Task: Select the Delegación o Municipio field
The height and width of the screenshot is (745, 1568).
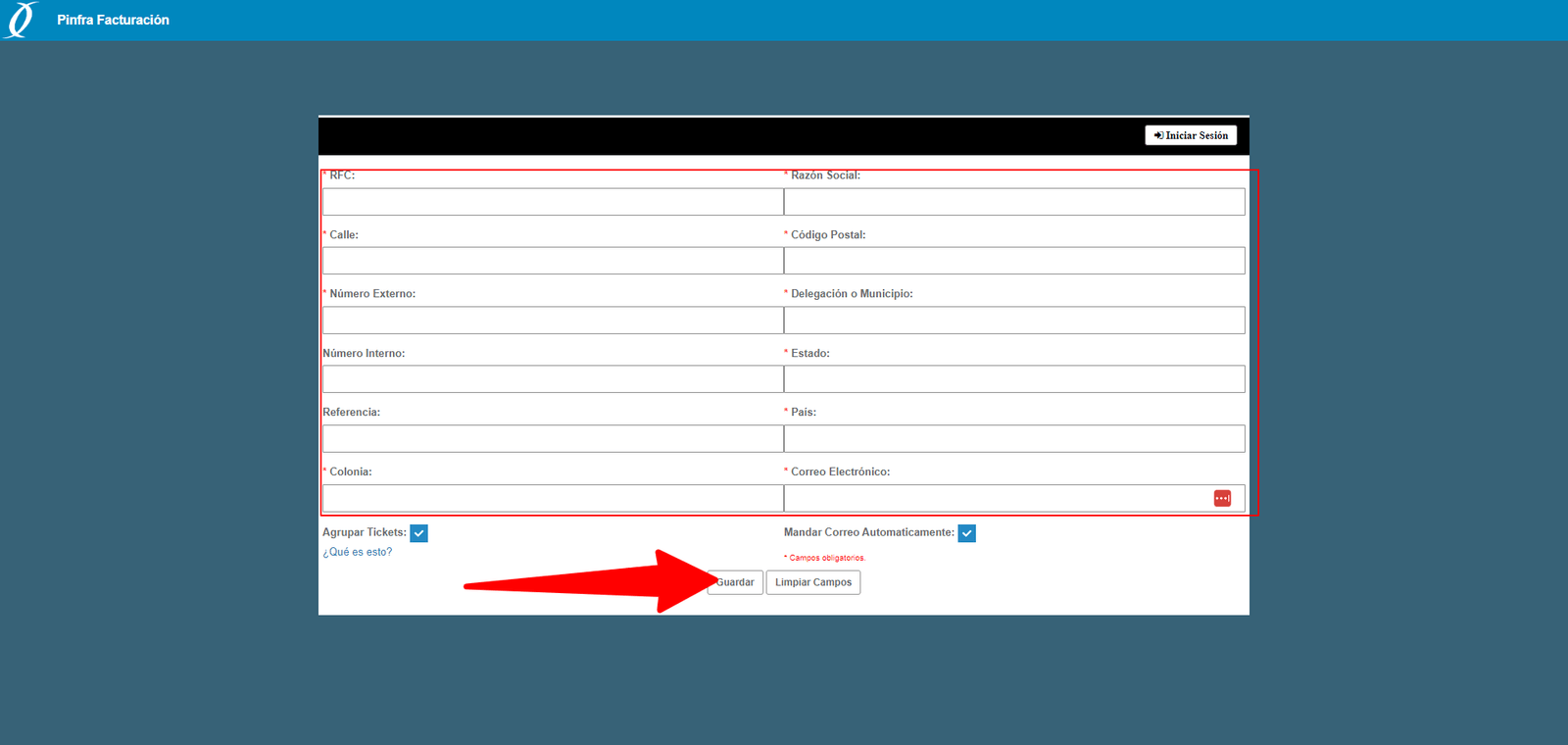Action: pyautogui.click(x=1014, y=321)
